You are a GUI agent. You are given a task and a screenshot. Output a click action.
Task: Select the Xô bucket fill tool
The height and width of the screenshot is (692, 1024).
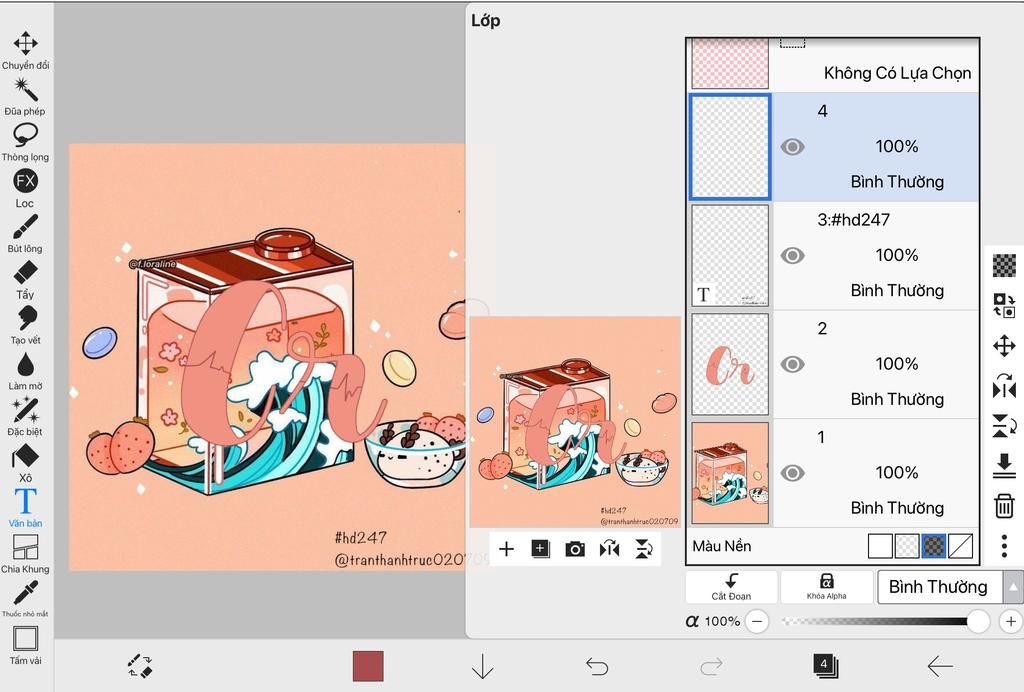[x=25, y=462]
